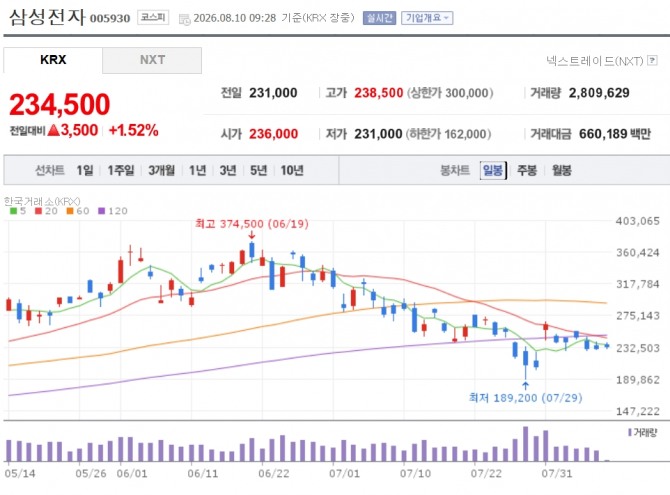Select the 일봉 daily candle chart option
Screen dimensions: 670x495
pyautogui.click(x=493, y=170)
